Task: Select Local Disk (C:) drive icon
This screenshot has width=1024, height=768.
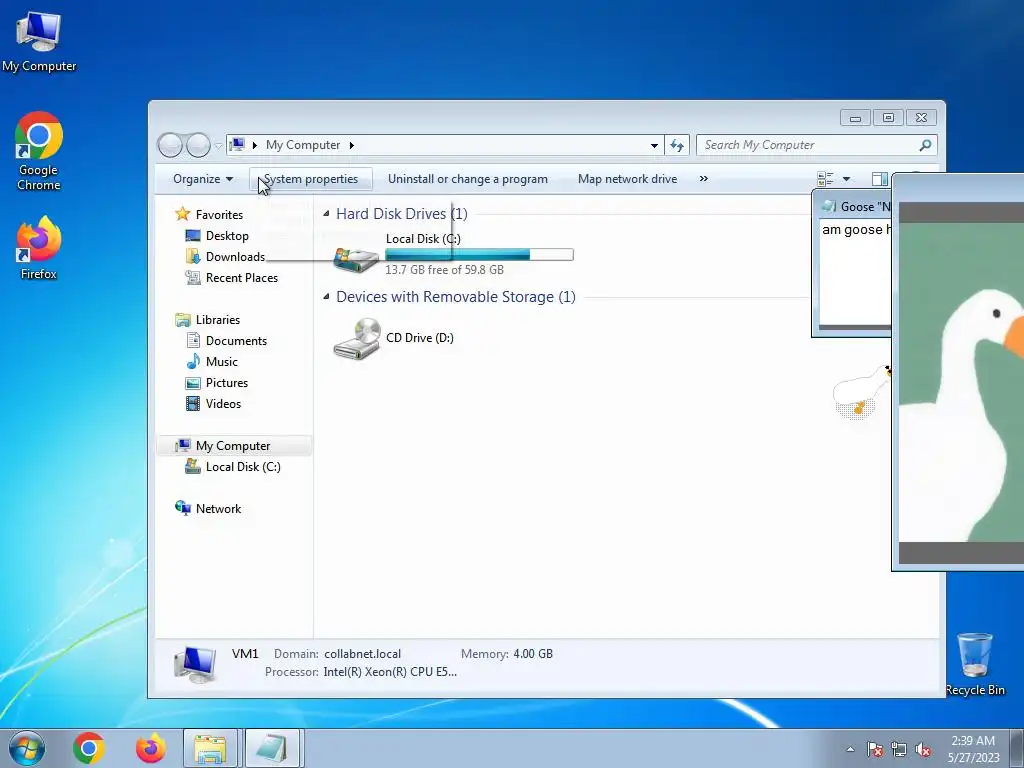Action: point(355,257)
